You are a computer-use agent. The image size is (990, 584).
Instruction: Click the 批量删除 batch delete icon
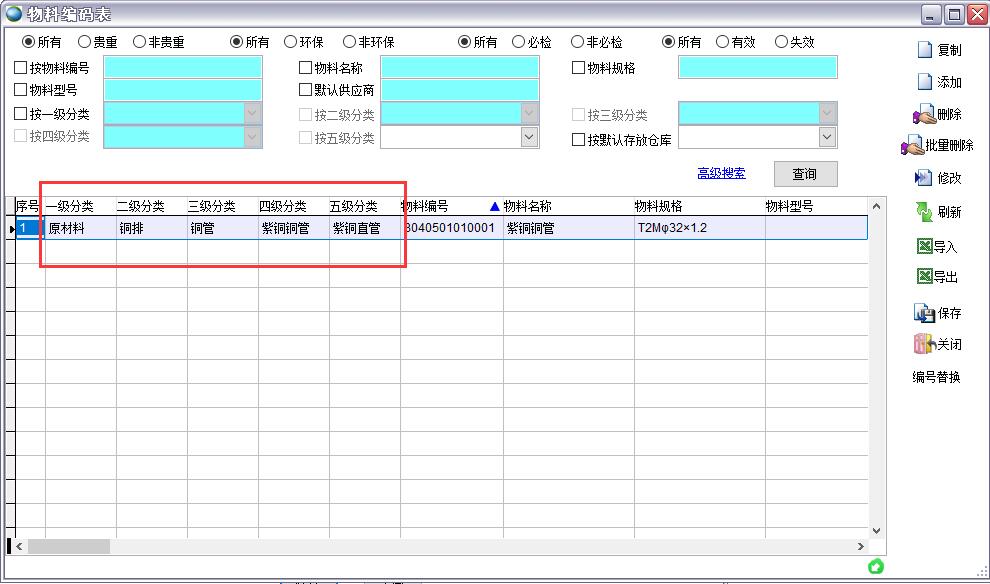coord(912,146)
